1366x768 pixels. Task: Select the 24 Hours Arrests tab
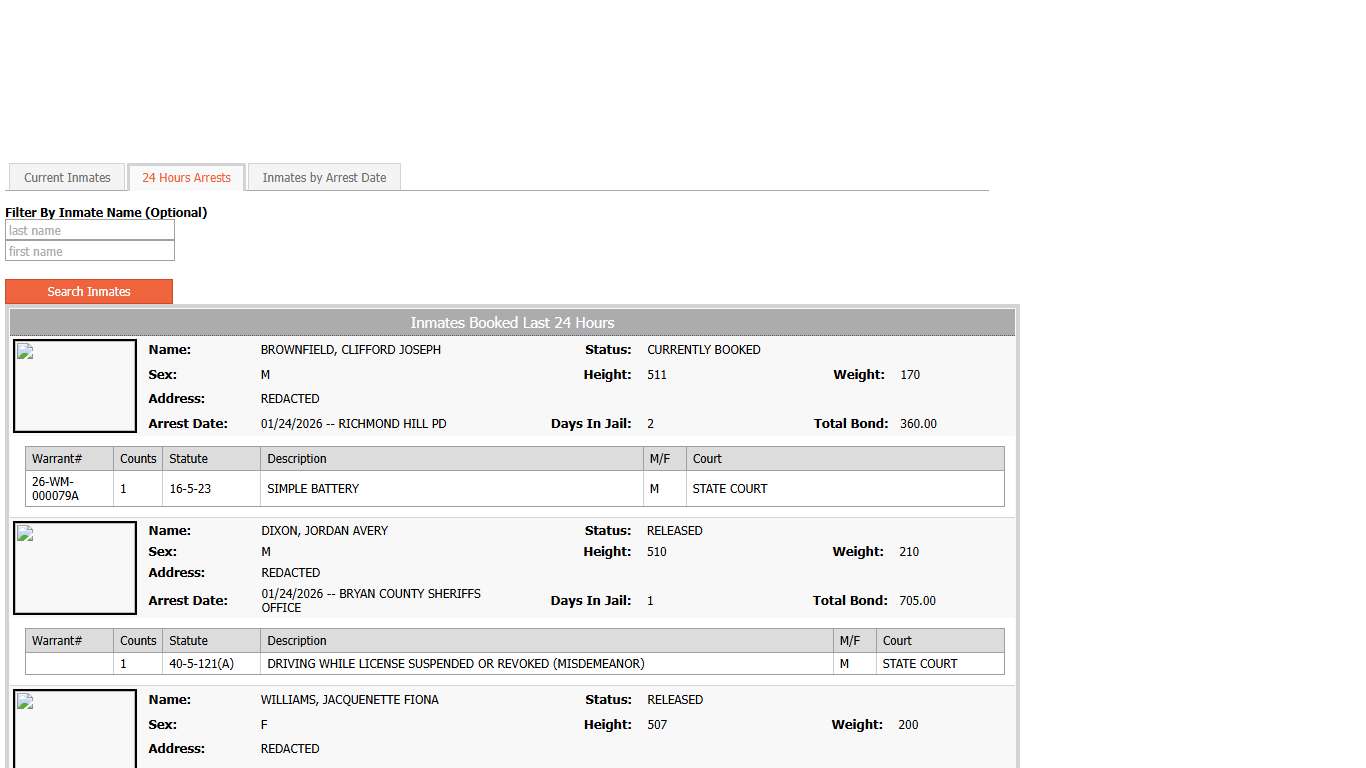[x=186, y=178]
